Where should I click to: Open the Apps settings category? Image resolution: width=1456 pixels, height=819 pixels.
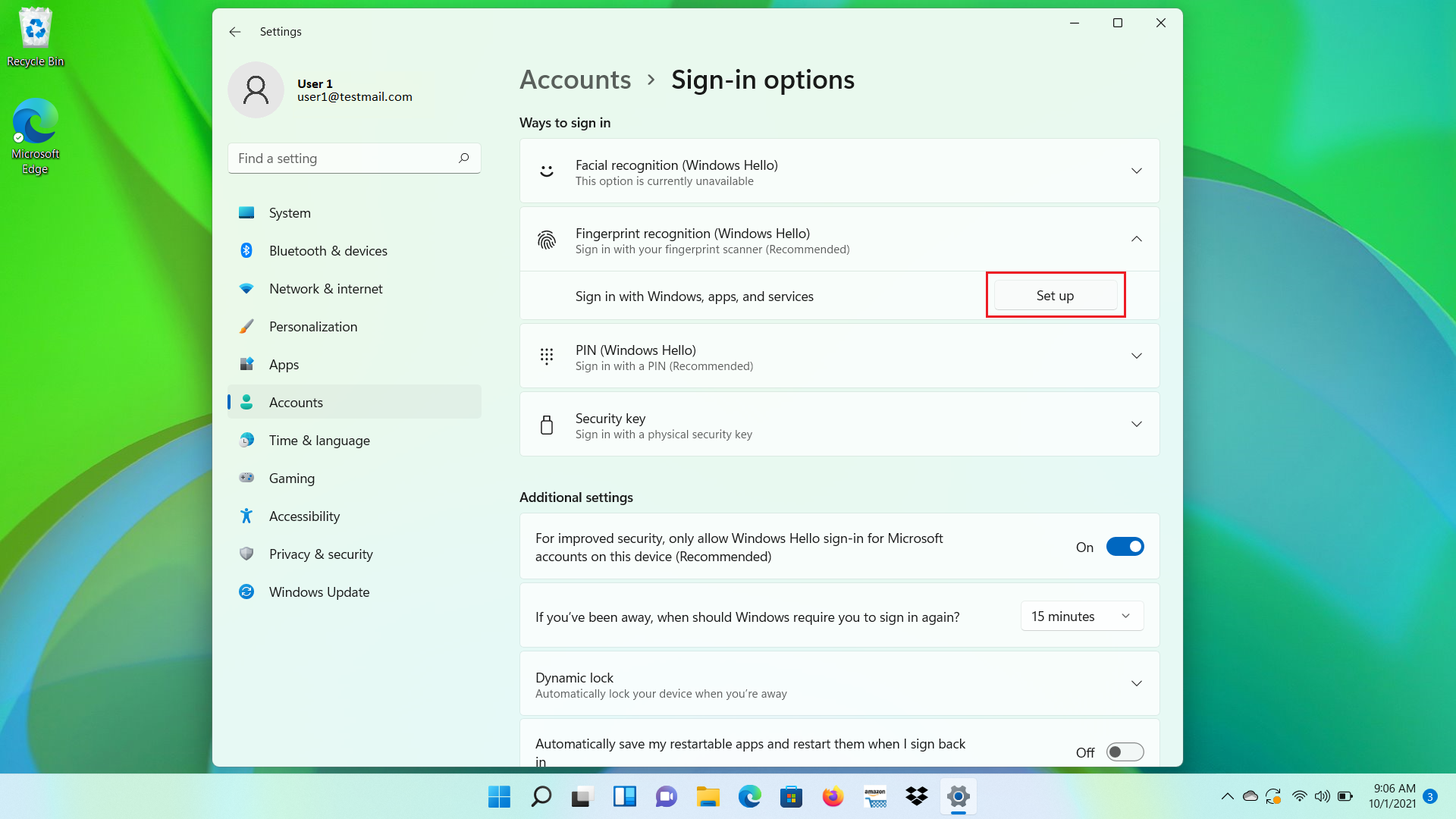click(x=284, y=364)
